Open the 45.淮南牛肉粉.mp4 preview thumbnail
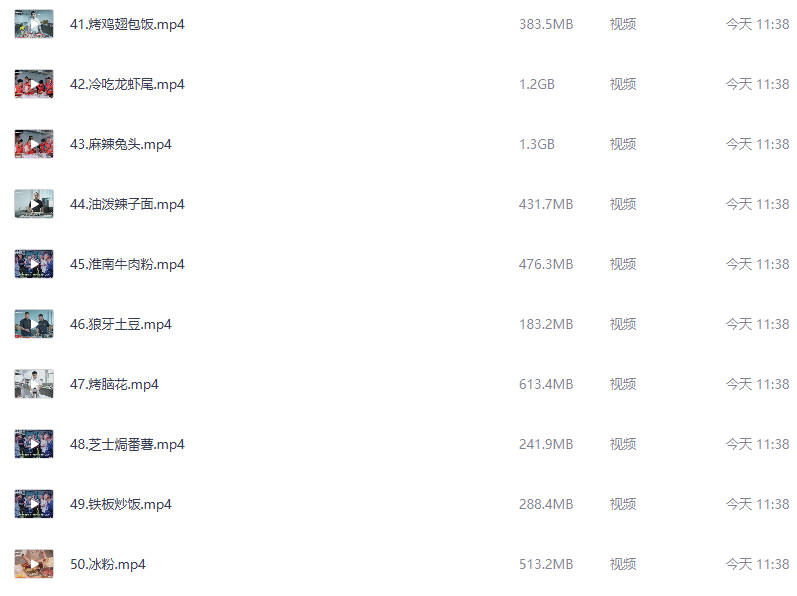 tap(34, 264)
